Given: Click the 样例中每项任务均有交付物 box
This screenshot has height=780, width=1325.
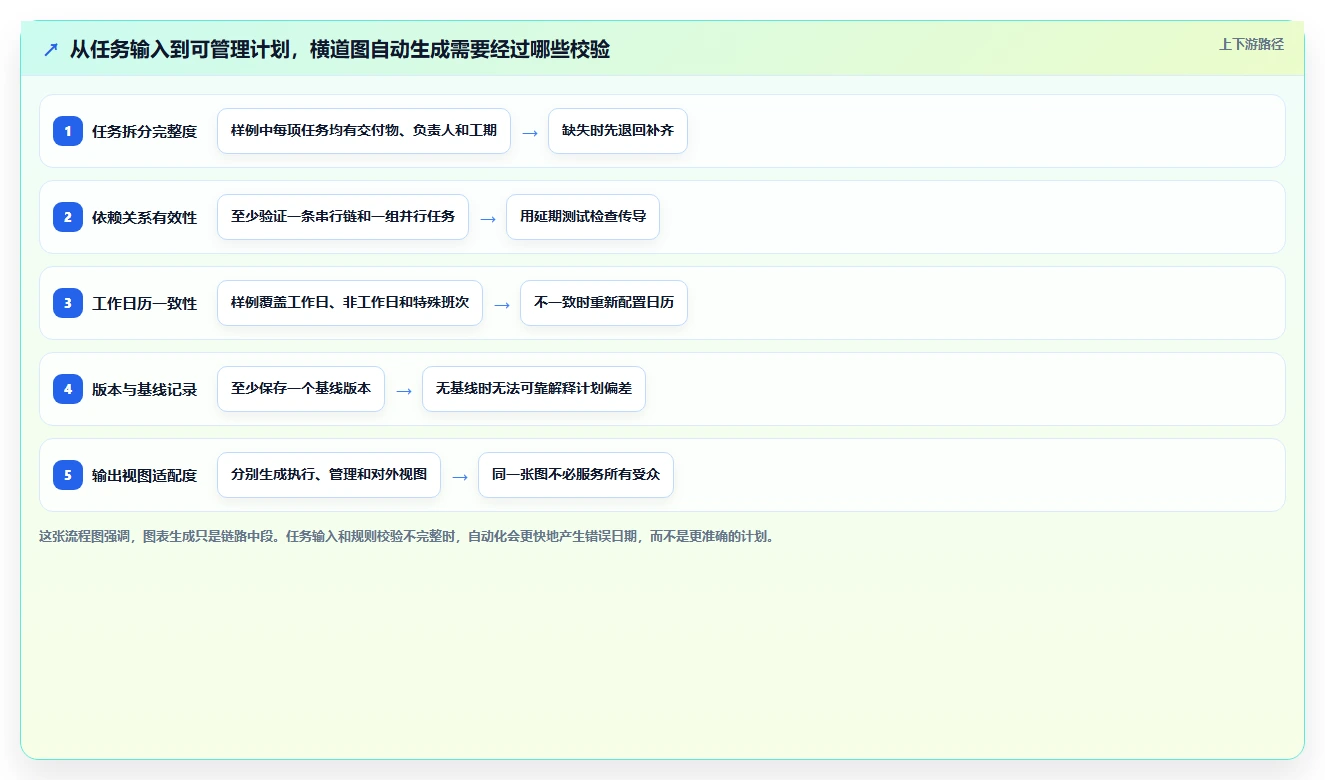Looking at the screenshot, I should pyautogui.click(x=364, y=131).
